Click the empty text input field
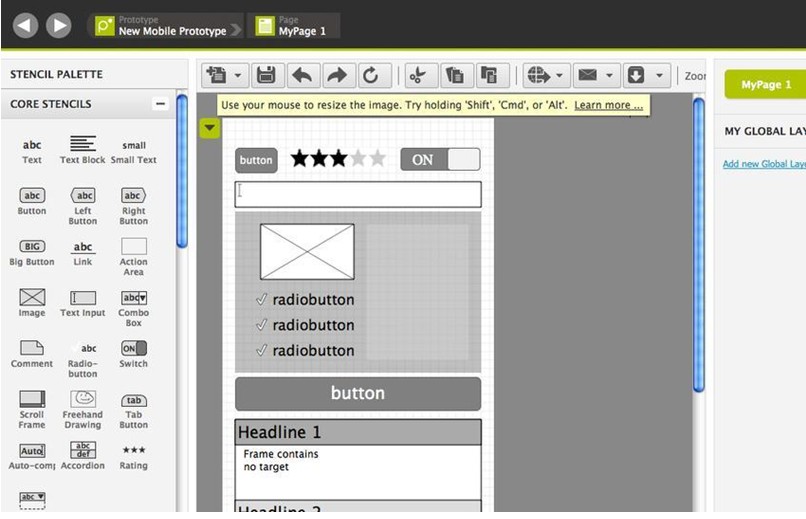 [x=357, y=194]
